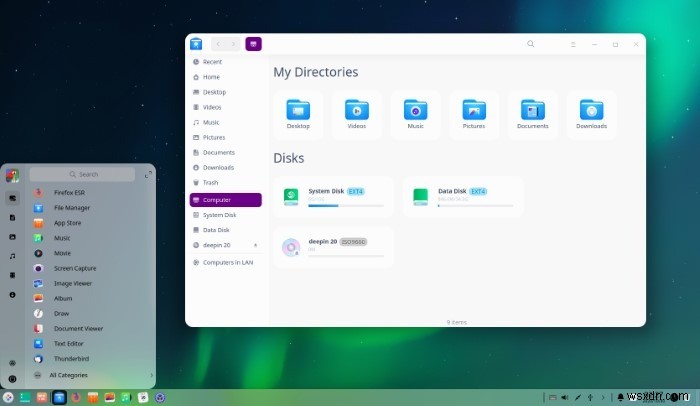Select Home in the sidebar
Image resolution: width=700 pixels, height=406 pixels.
(x=225, y=77)
